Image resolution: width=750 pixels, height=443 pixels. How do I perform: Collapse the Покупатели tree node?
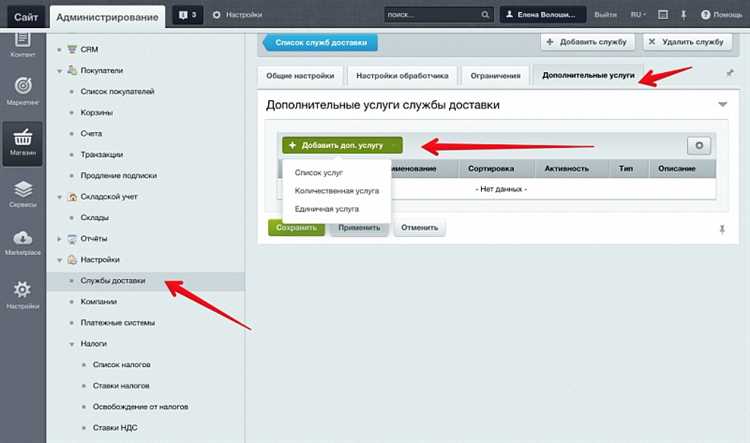click(59, 71)
